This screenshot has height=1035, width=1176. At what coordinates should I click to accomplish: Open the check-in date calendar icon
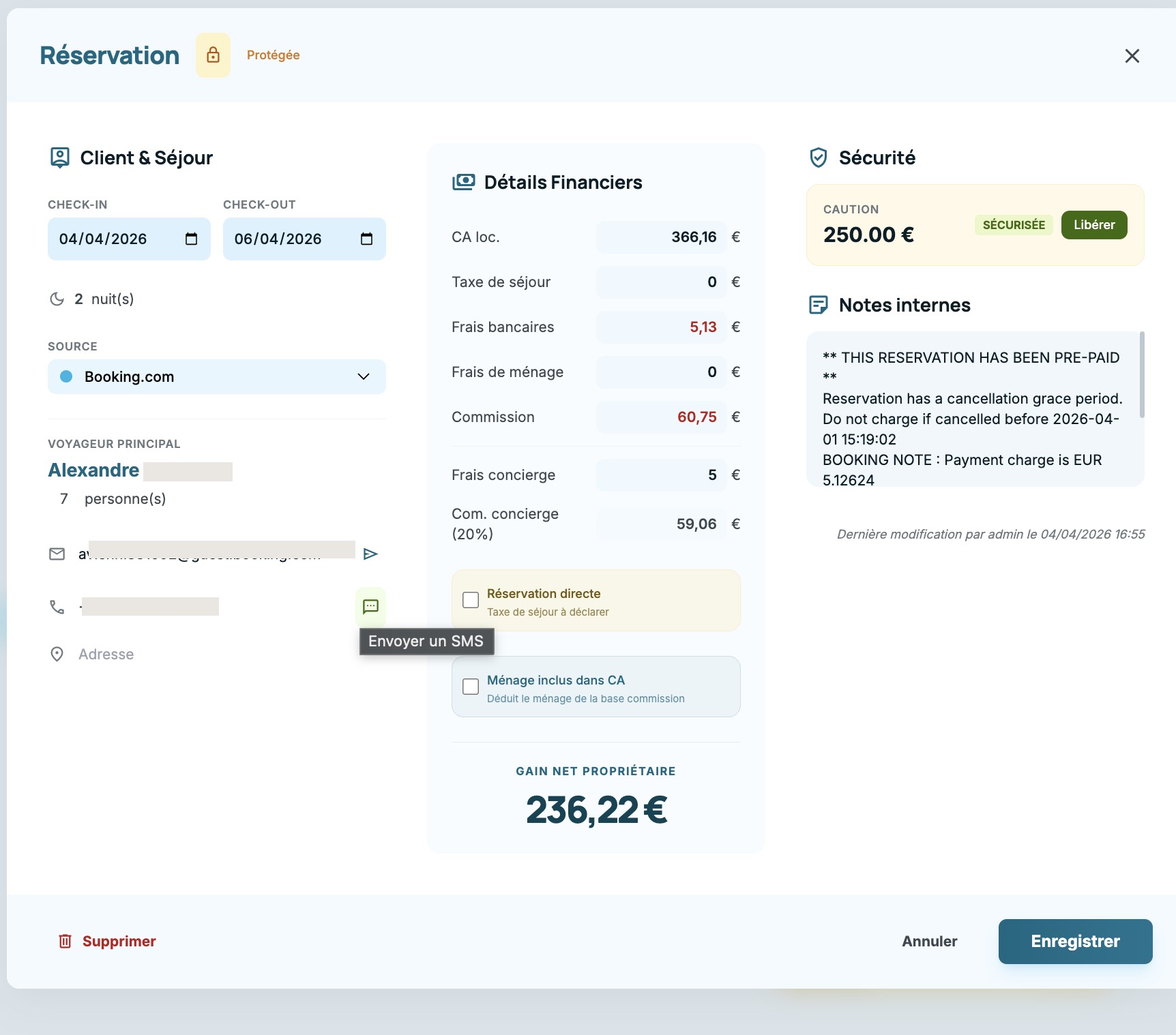coord(193,239)
